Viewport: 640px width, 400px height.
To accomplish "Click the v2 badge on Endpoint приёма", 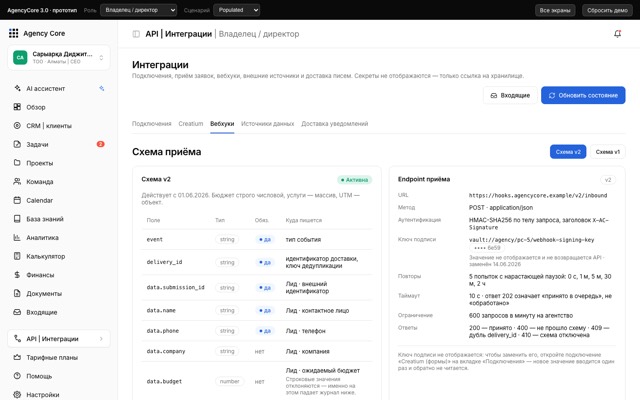I will click(608, 180).
